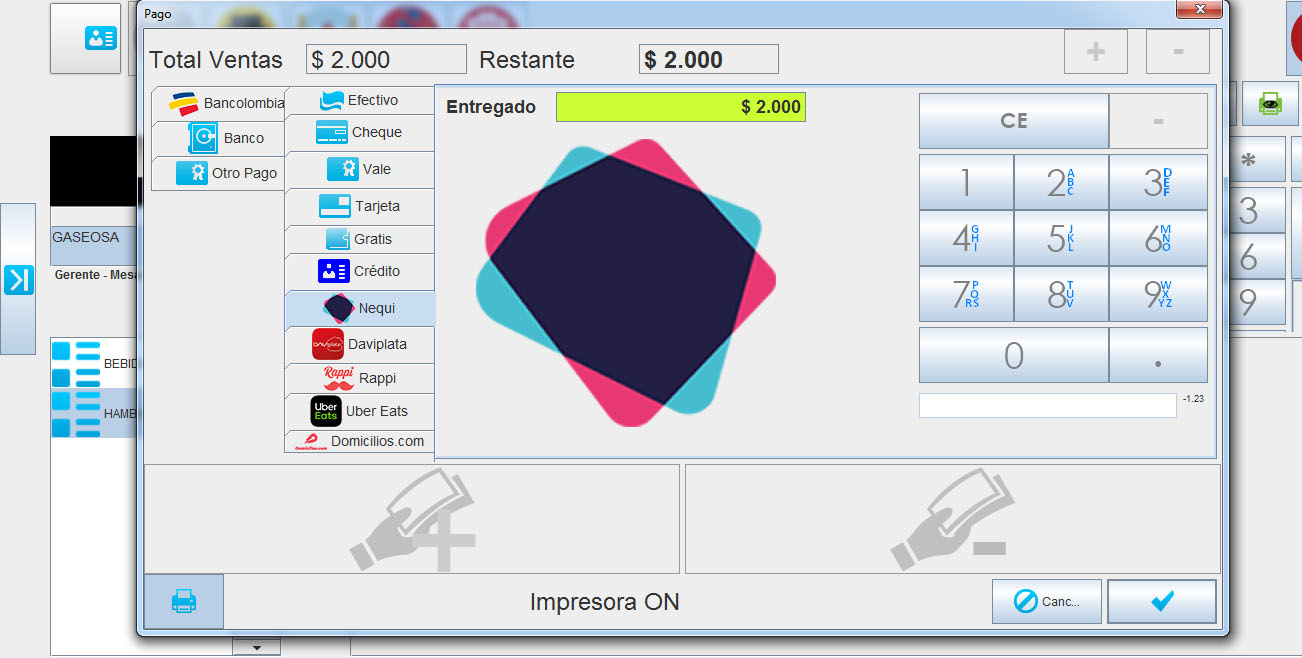The image size is (1302, 658).
Task: Click the remove payment hand icon
Action: tap(952, 519)
